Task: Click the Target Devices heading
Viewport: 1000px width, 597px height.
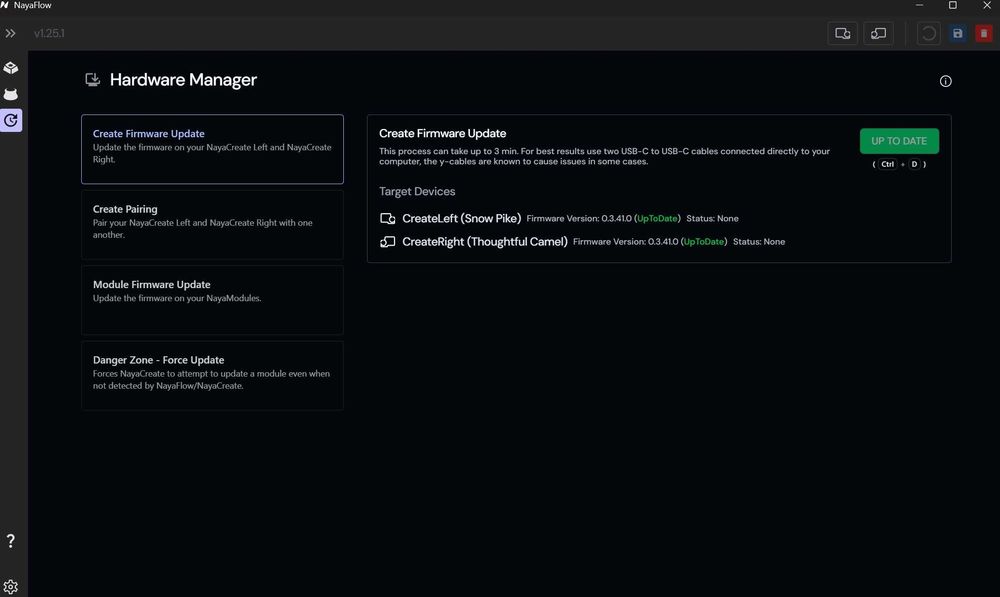Action: [417, 191]
